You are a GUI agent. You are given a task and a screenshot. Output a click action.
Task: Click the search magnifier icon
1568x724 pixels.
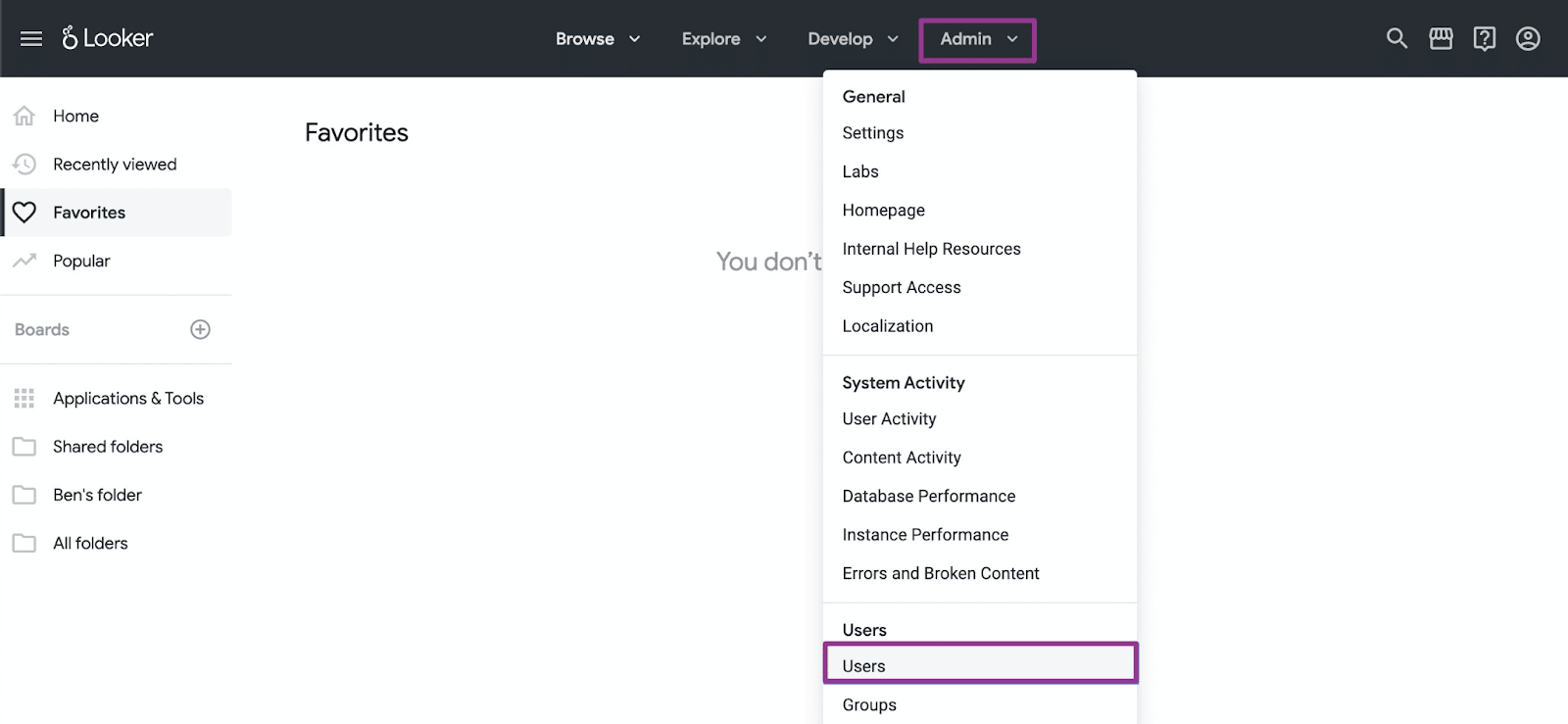[x=1396, y=39]
